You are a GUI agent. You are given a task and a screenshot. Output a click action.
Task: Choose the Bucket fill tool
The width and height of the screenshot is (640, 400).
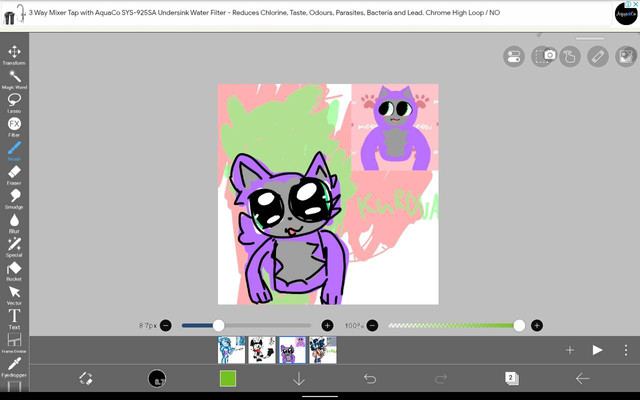(14, 269)
